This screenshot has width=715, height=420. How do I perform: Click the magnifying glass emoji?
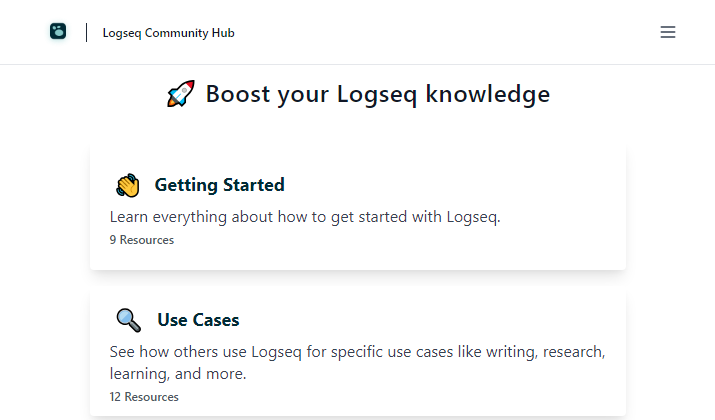129,320
